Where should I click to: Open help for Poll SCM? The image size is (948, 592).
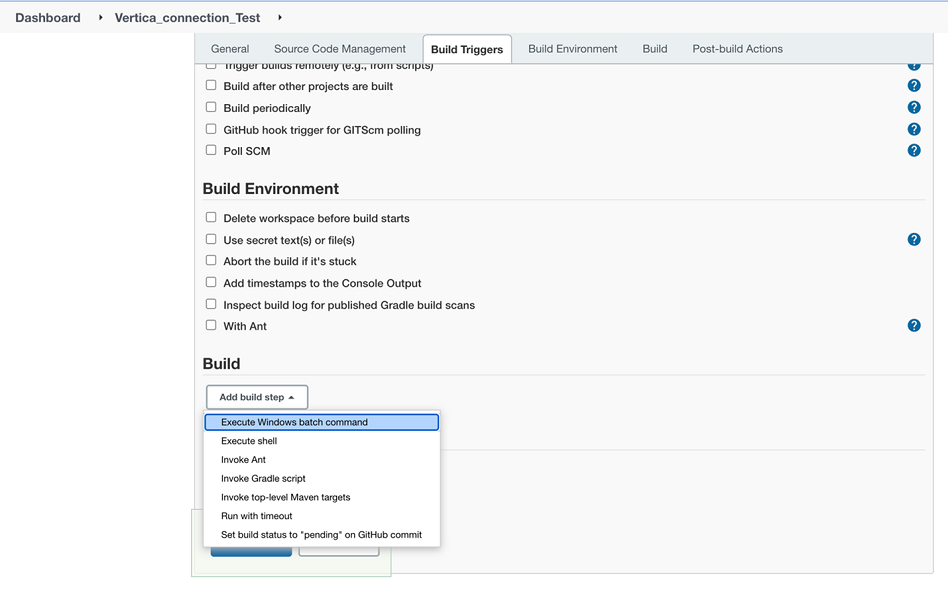coord(914,151)
